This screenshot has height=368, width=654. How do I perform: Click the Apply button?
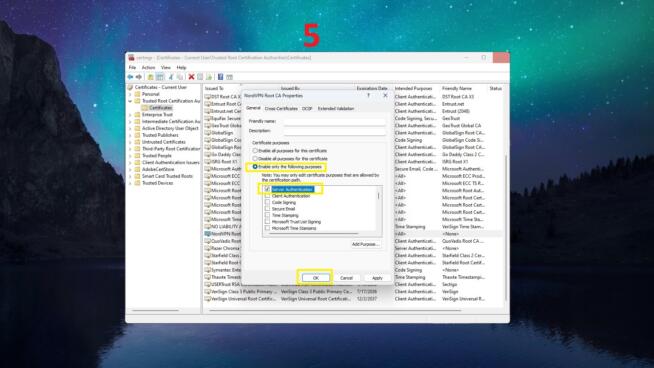point(377,278)
